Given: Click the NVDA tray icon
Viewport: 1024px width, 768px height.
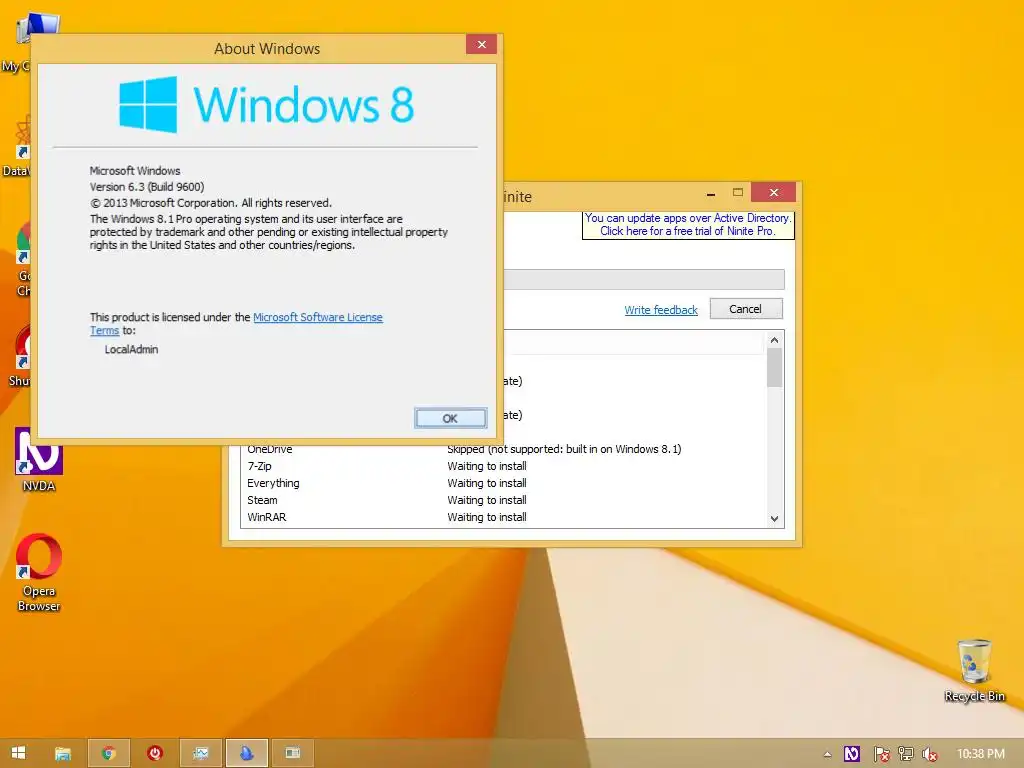Looking at the screenshot, I should pyautogui.click(x=852, y=754).
